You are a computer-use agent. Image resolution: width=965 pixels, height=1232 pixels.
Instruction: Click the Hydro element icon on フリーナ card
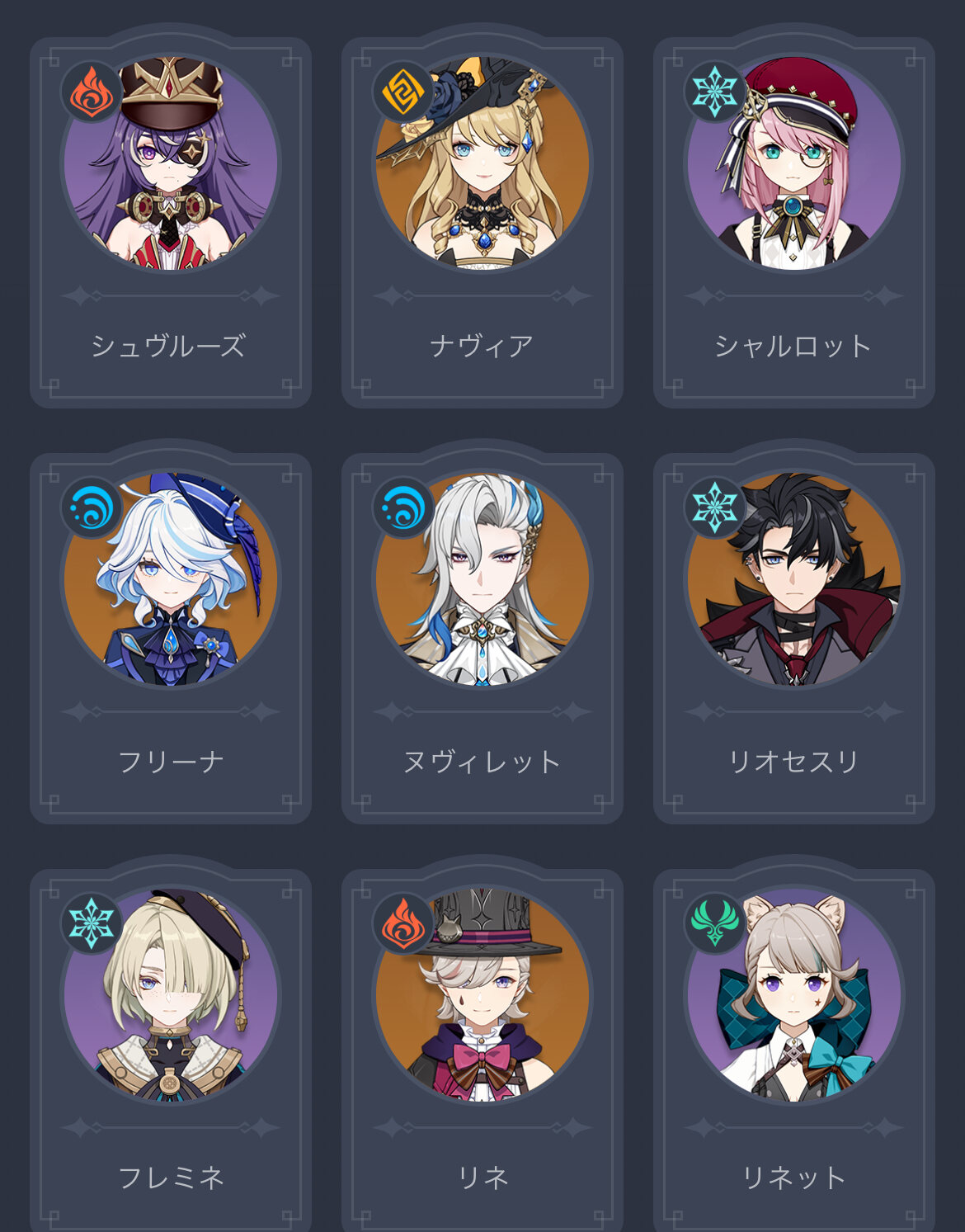point(91,507)
